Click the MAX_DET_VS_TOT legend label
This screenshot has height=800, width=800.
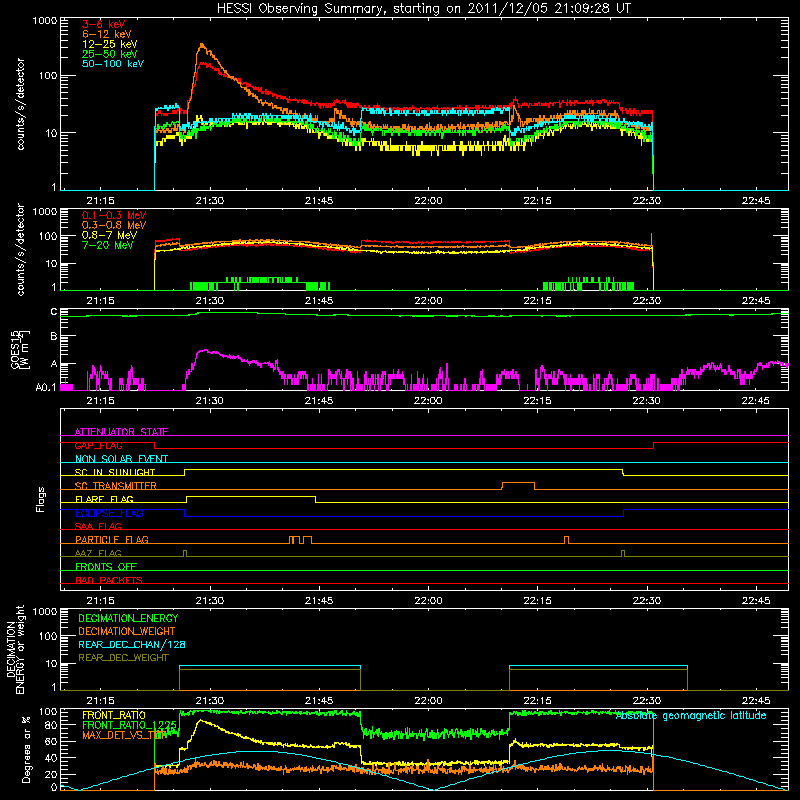[x=124, y=735]
